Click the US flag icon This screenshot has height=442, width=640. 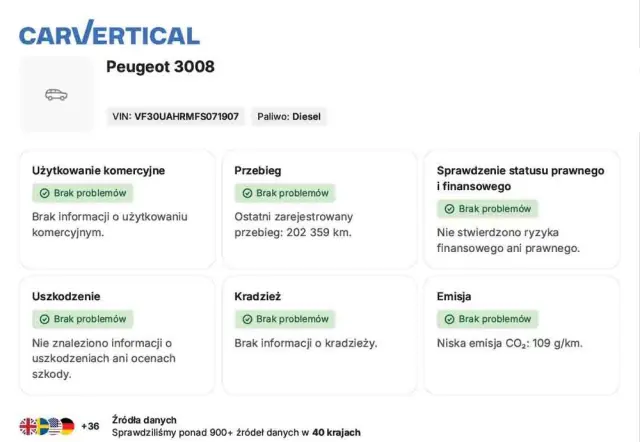click(x=54, y=426)
